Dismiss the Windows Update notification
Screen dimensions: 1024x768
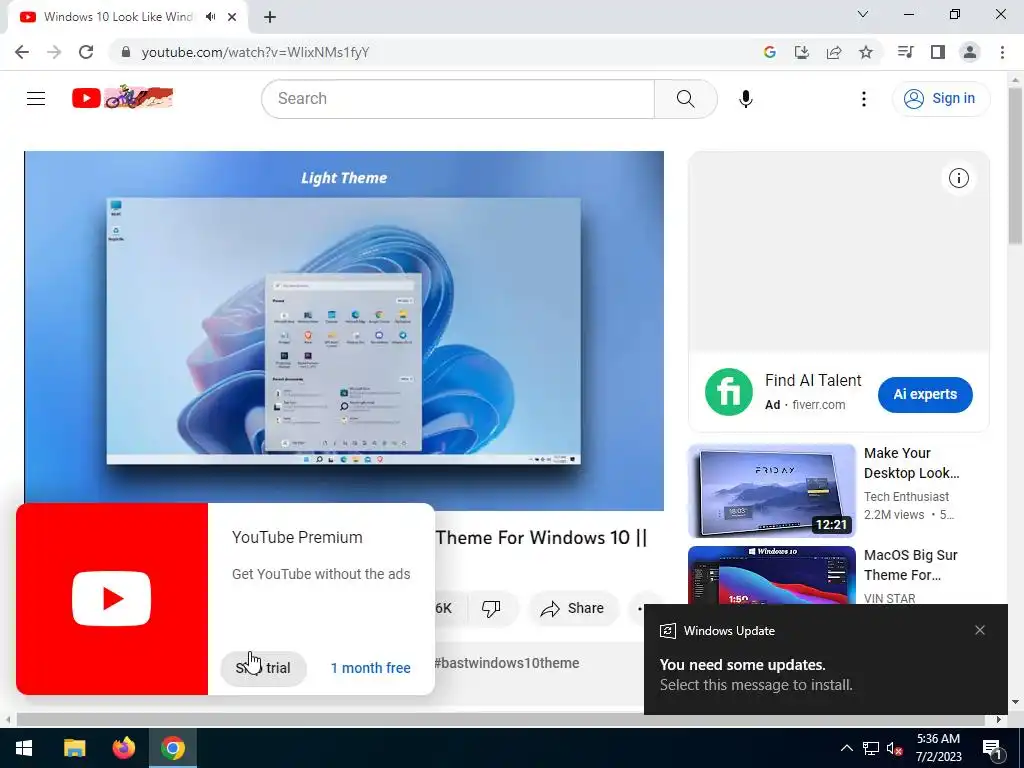tap(980, 630)
